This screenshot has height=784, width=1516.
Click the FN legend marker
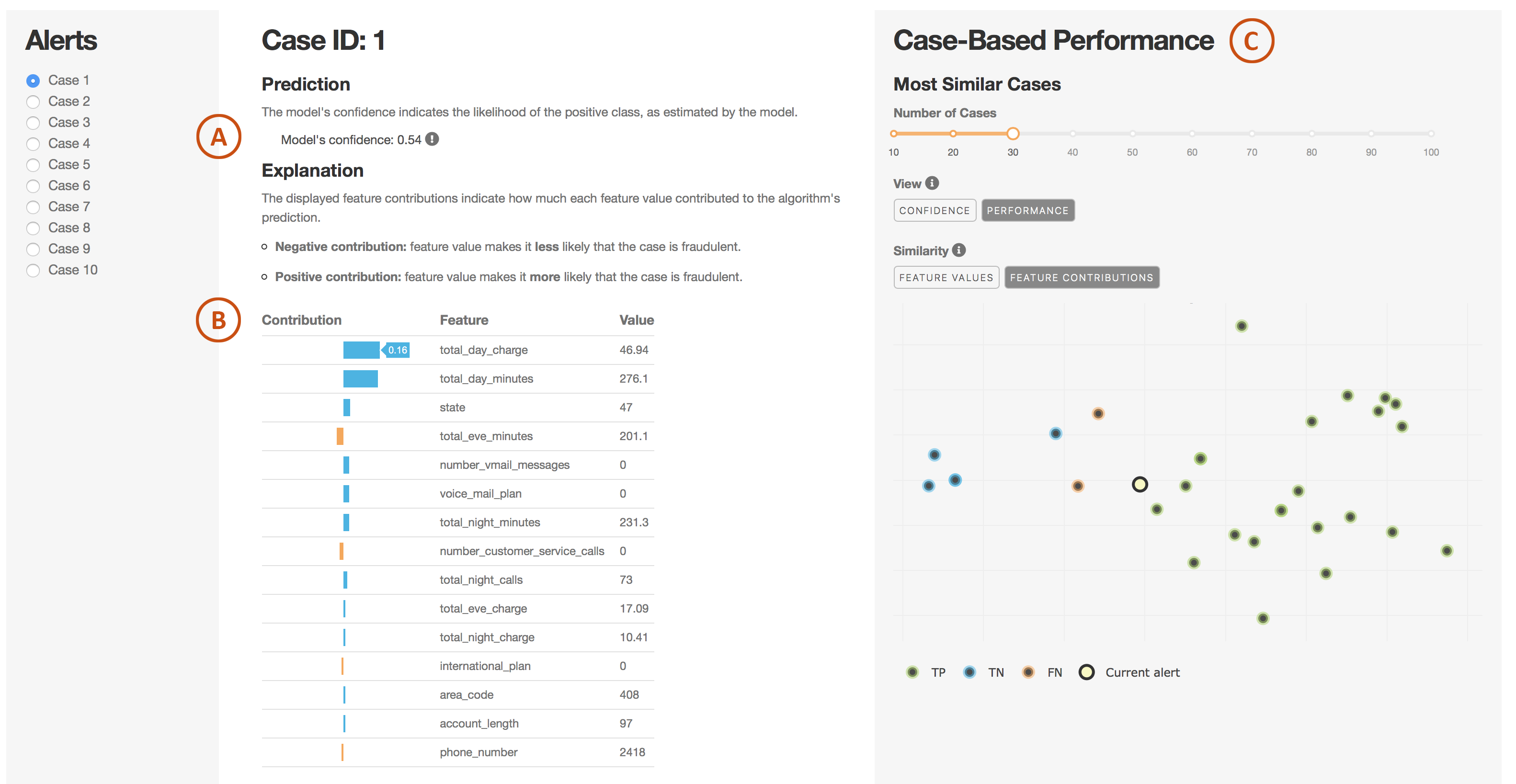1028,672
